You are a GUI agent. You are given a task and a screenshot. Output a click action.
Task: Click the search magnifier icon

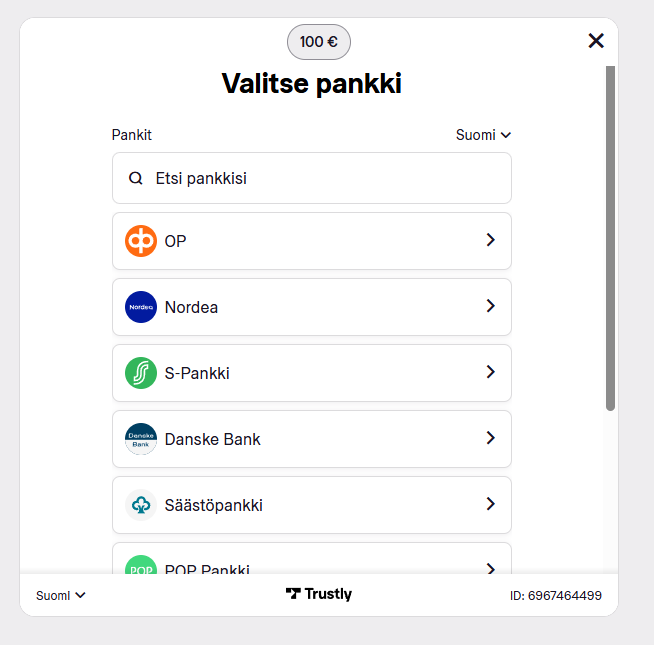(136, 179)
